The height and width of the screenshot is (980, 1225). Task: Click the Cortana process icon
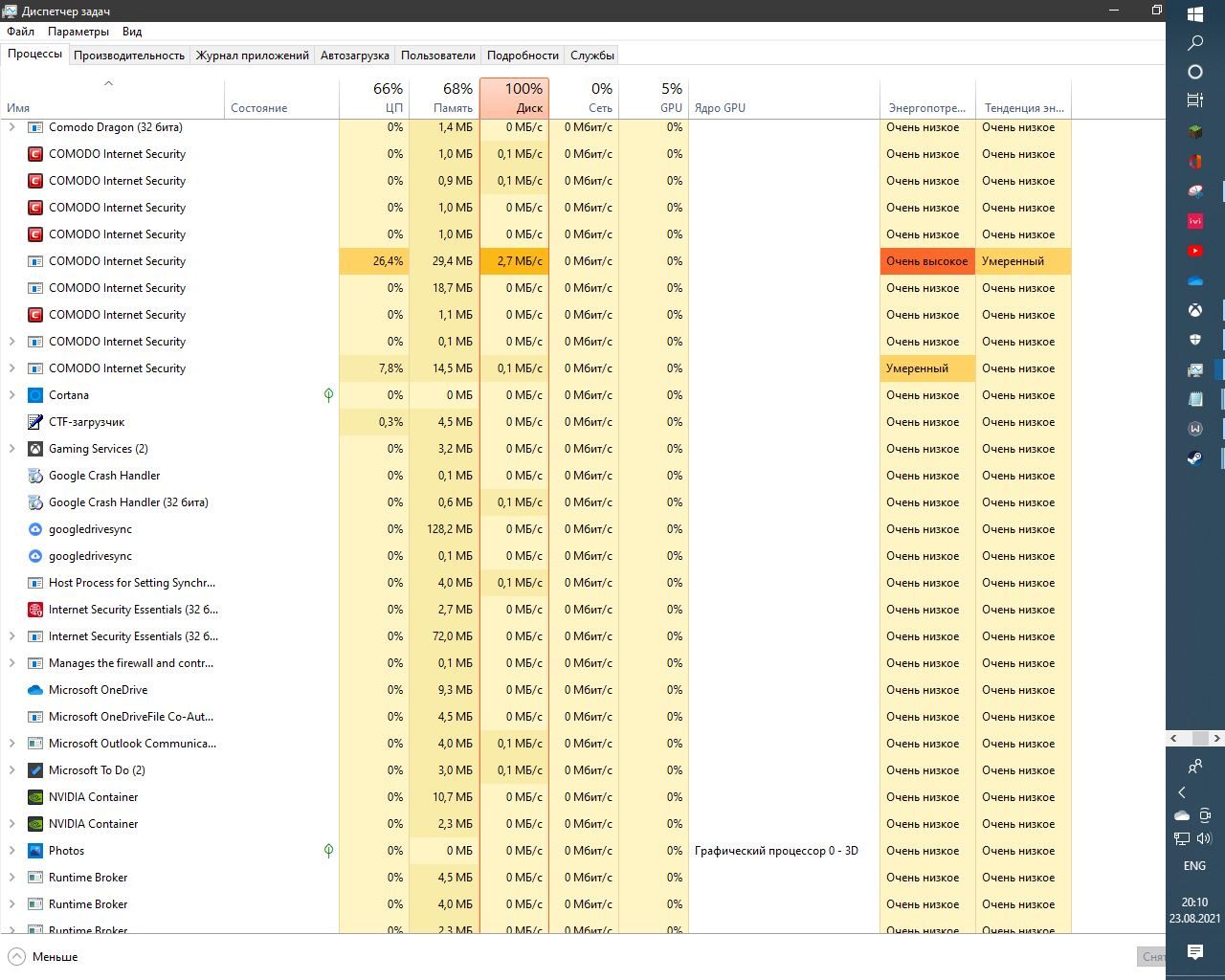pos(35,395)
